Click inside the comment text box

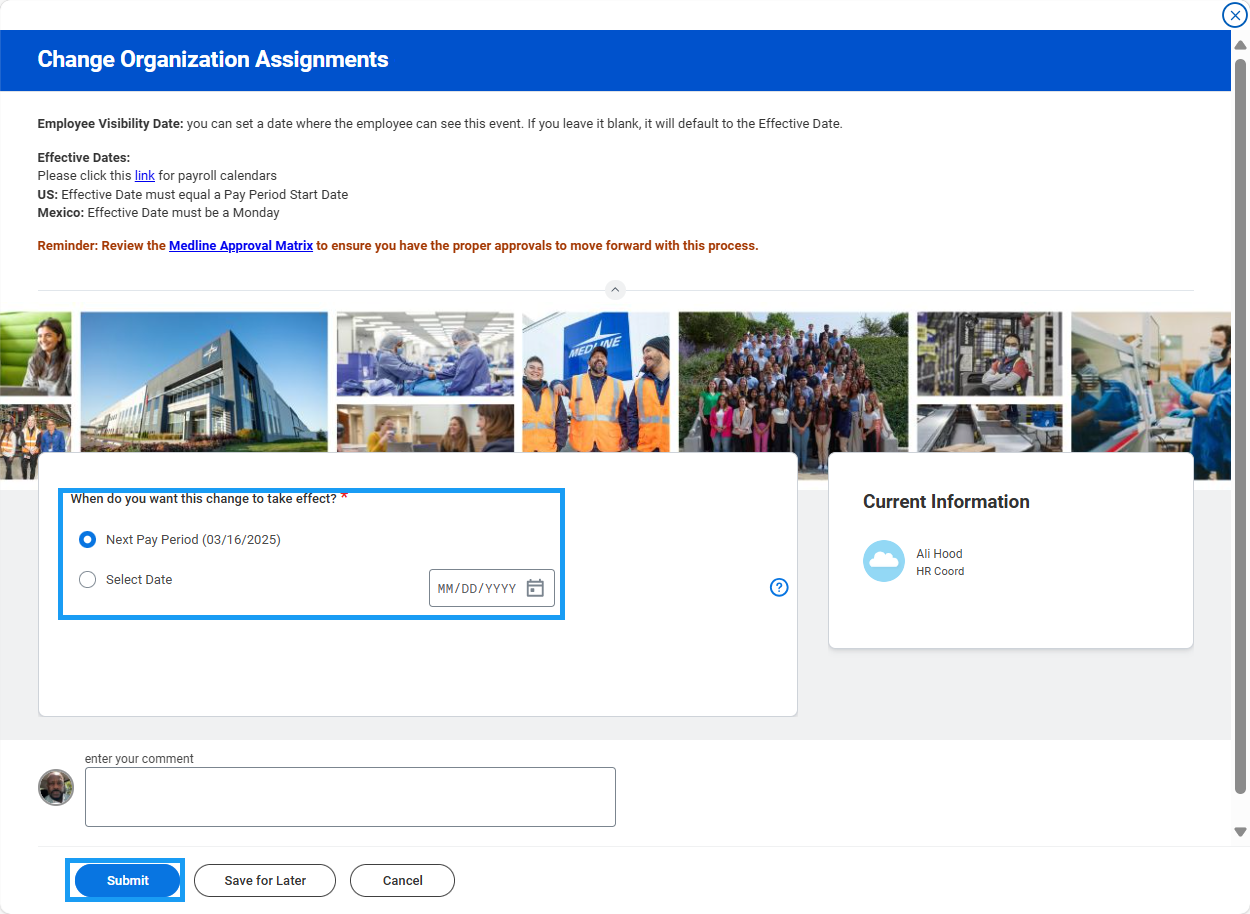pyautogui.click(x=350, y=797)
